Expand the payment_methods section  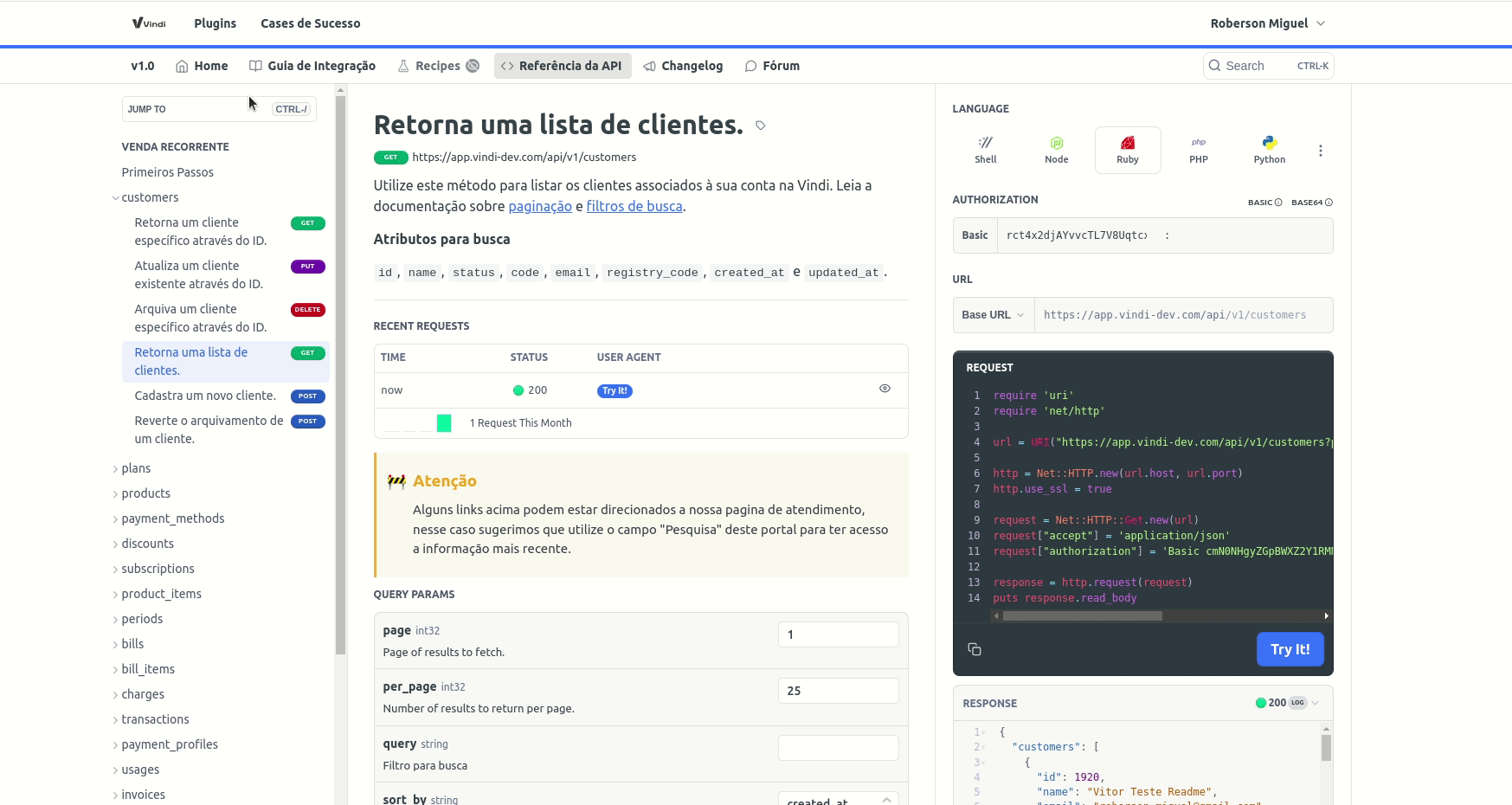click(x=116, y=519)
